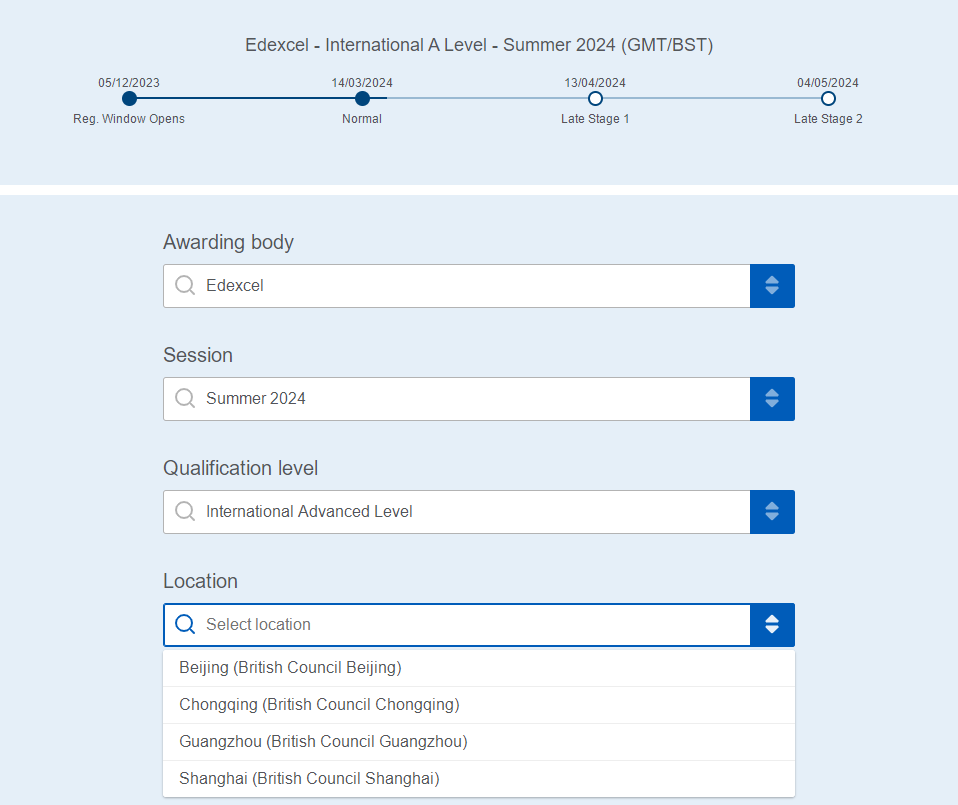
Task: Click the search icon in Location field
Action: [185, 624]
